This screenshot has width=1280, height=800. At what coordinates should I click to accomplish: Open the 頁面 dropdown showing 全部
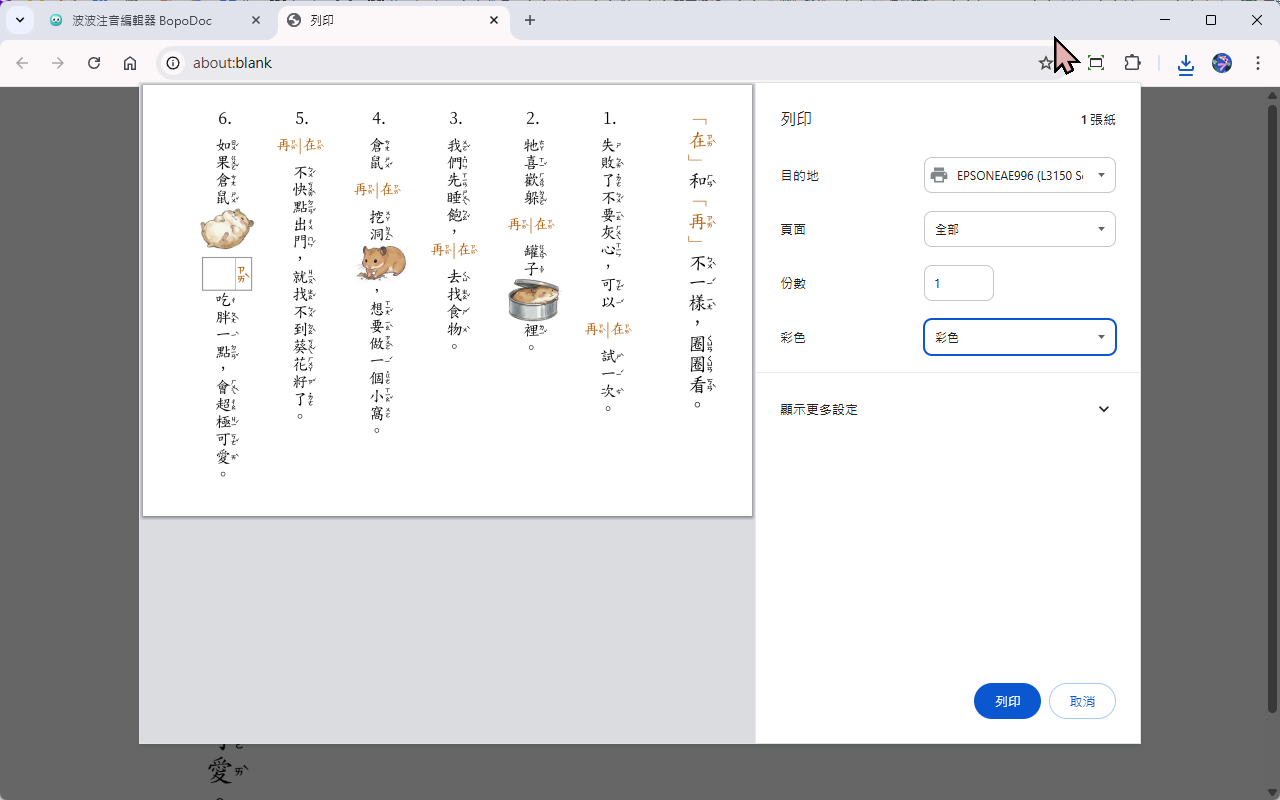coord(1019,228)
